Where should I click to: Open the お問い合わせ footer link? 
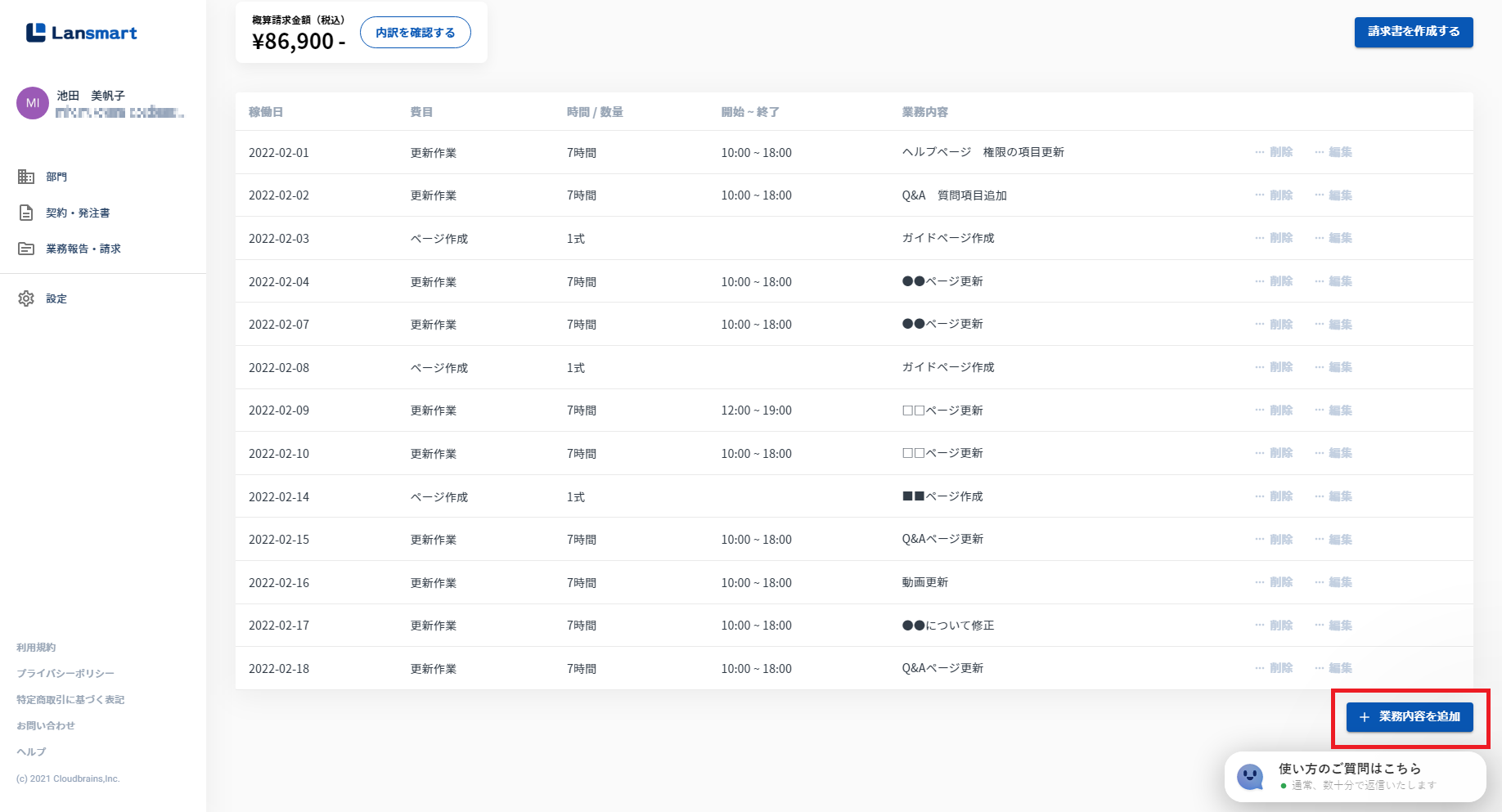[46, 726]
